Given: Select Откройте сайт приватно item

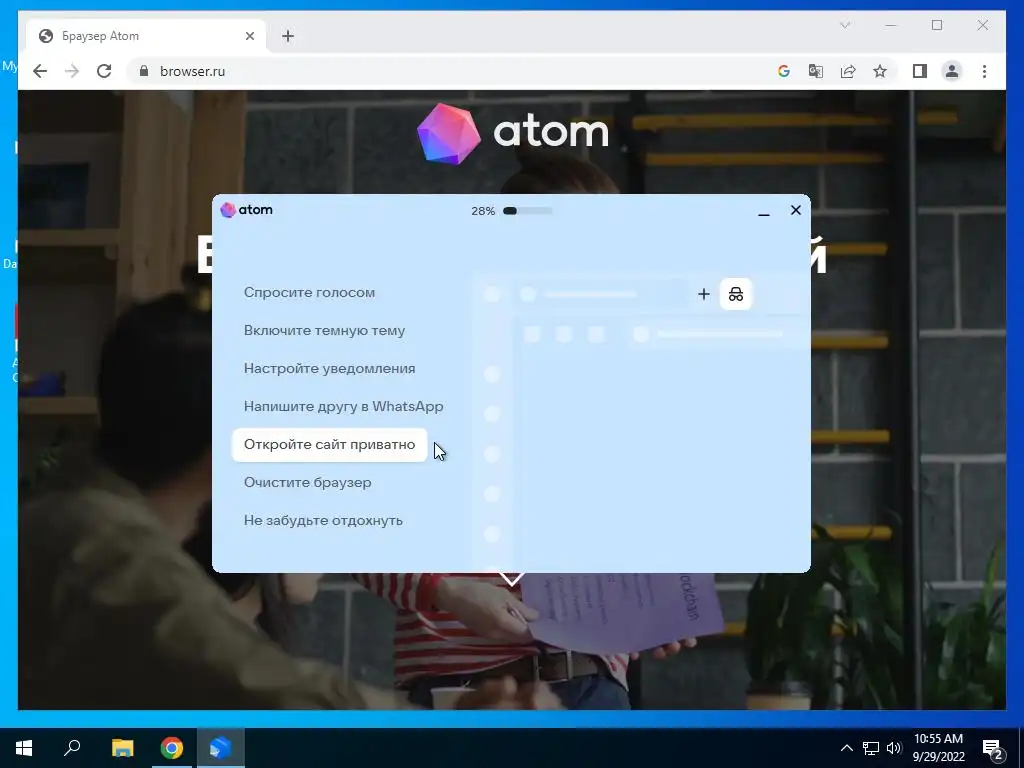Looking at the screenshot, I should [x=330, y=445].
